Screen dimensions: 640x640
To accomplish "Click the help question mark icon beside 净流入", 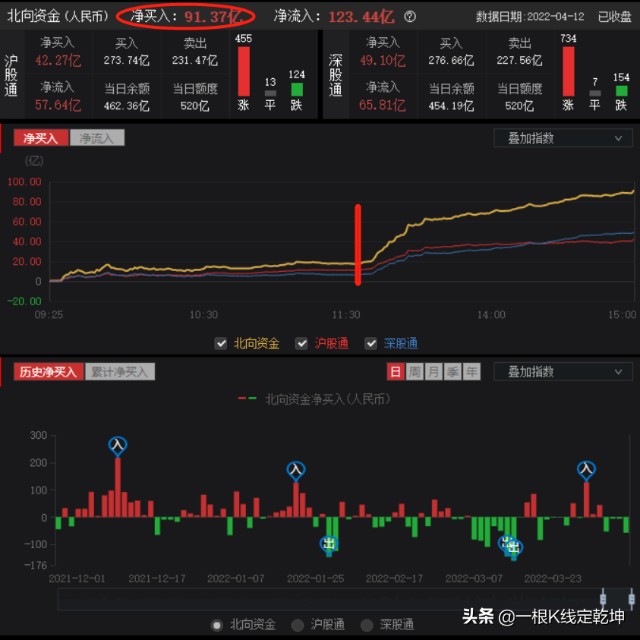I will tap(410, 16).
